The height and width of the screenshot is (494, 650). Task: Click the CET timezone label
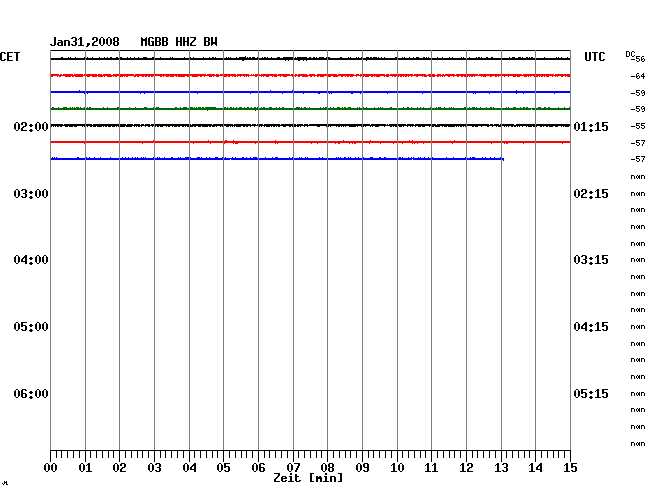10,57
